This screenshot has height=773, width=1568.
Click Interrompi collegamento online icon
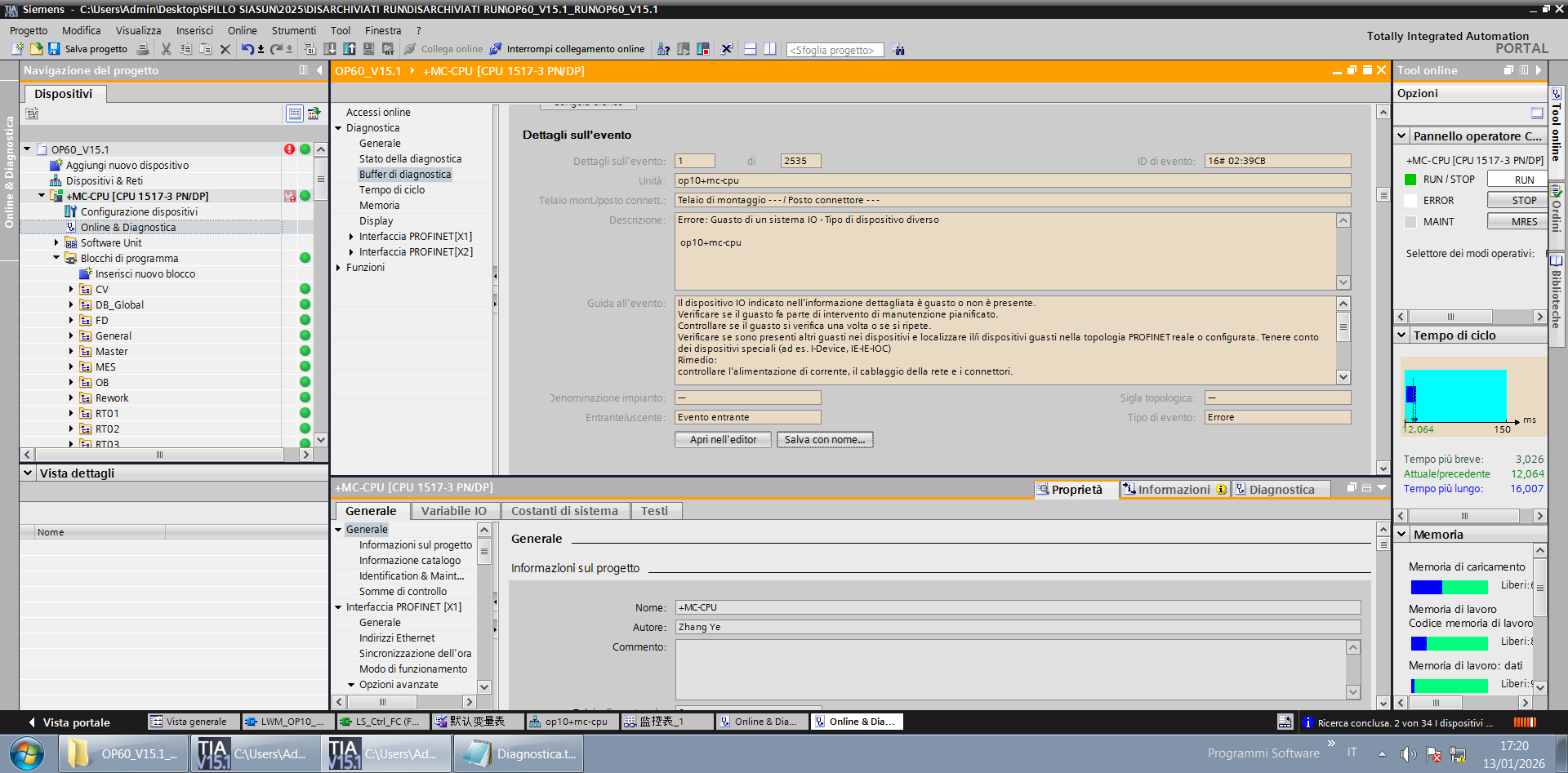(x=496, y=49)
